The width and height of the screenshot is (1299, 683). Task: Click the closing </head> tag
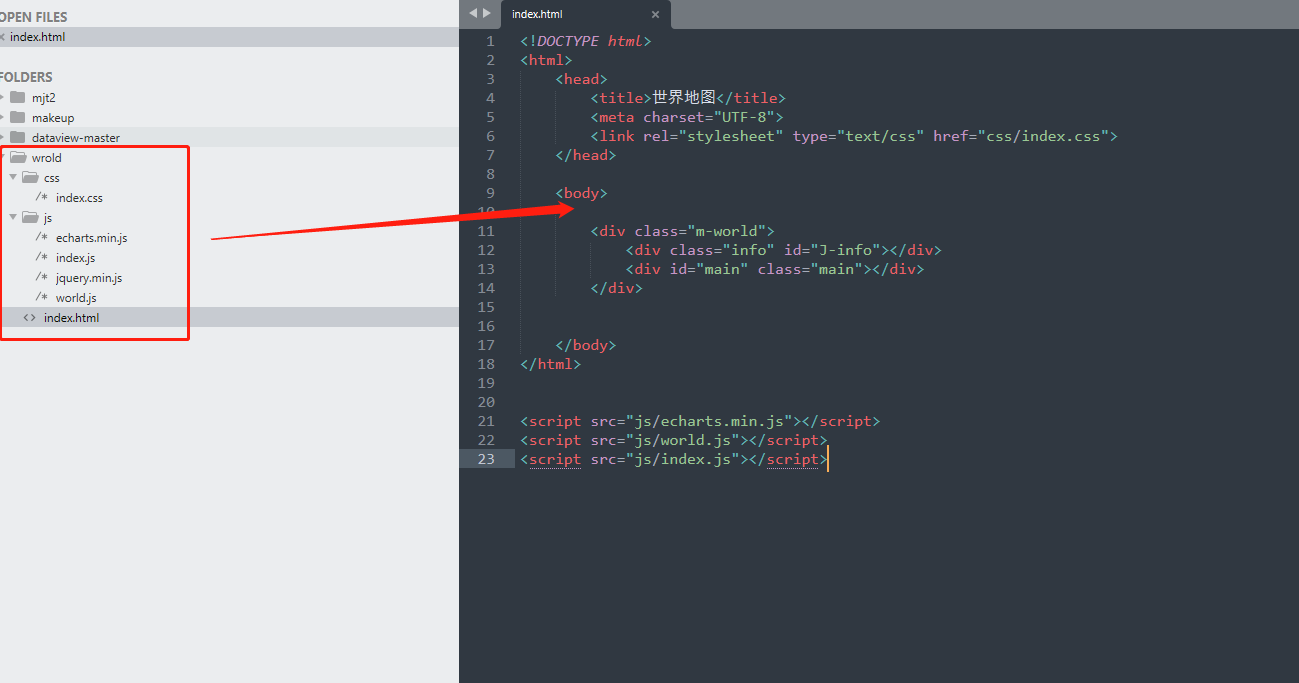586,155
